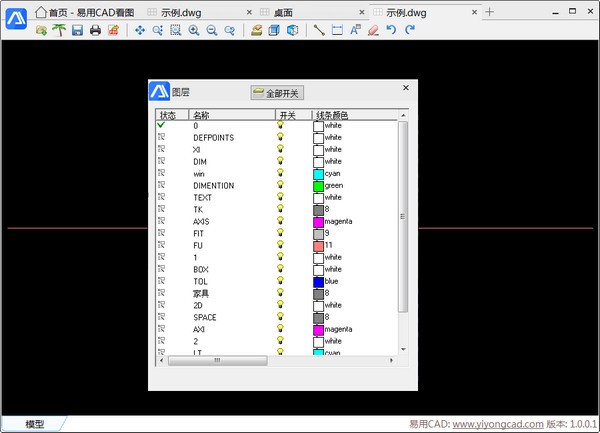The width and height of the screenshot is (600, 433).
Task: Click the 全部开关 button
Action: point(277,93)
